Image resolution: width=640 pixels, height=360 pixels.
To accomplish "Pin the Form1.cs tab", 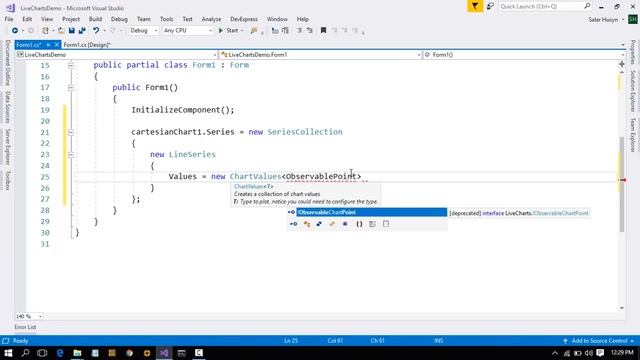I will [x=48, y=45].
